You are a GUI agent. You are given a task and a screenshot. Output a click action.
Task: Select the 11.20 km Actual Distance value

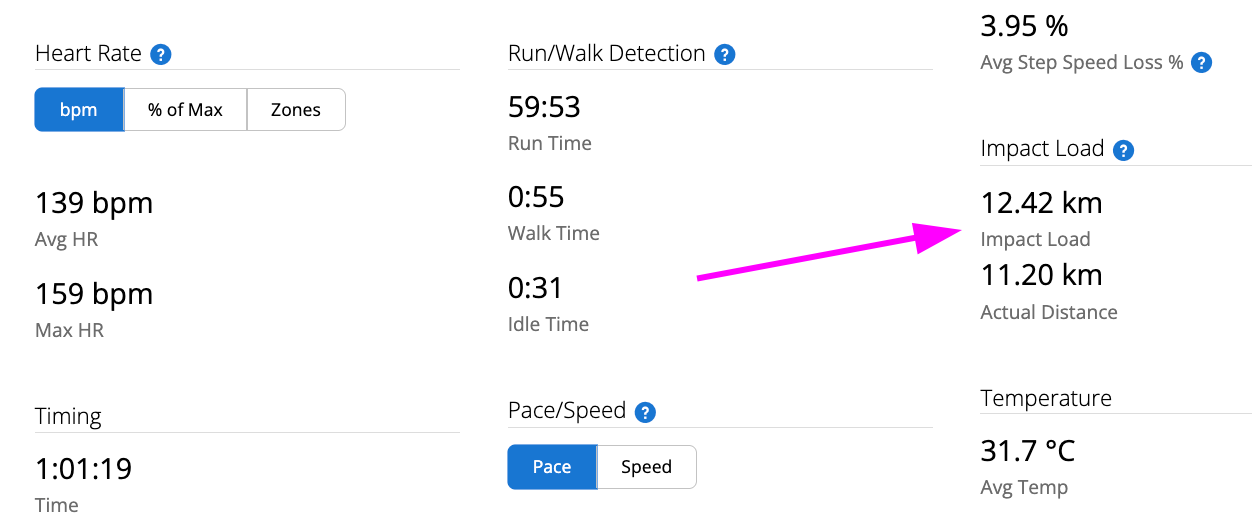point(1041,275)
